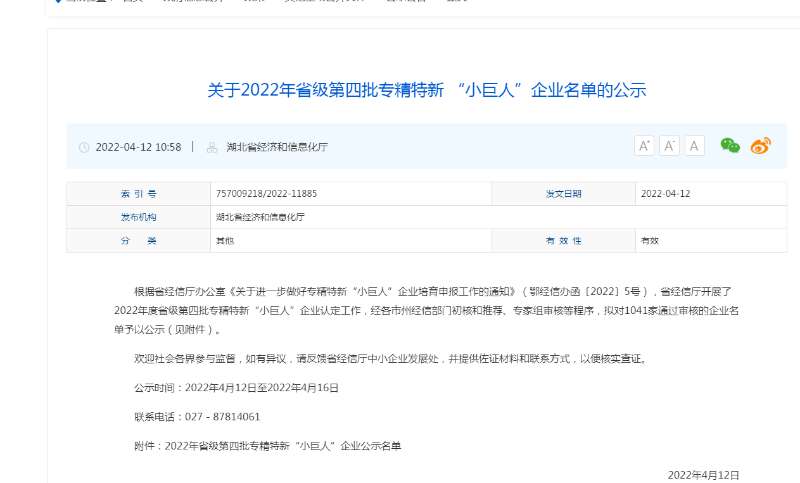Decrease font size with the A- icon
This screenshot has width=800, height=483.
click(670, 146)
